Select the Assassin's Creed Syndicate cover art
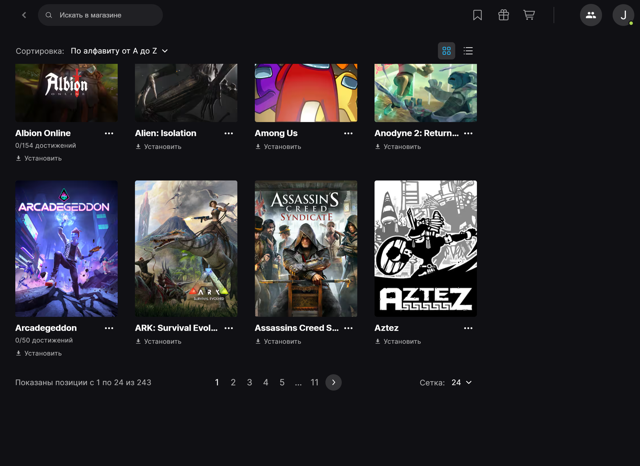 pyautogui.click(x=306, y=249)
